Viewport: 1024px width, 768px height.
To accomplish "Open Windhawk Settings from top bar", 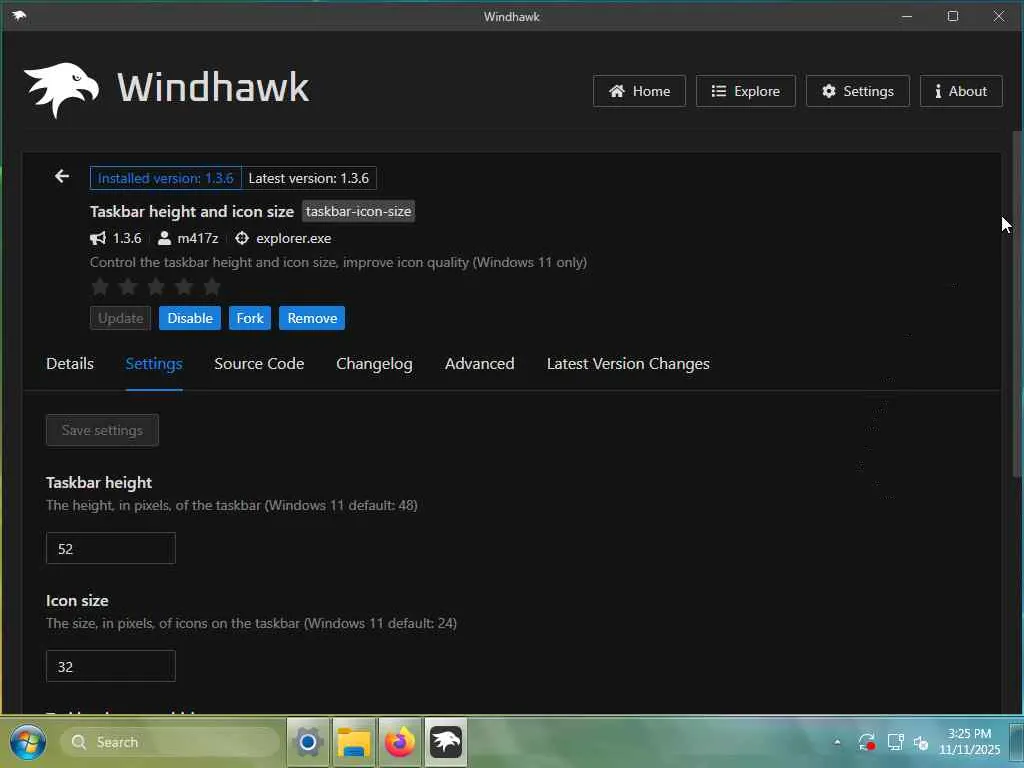I will (857, 91).
